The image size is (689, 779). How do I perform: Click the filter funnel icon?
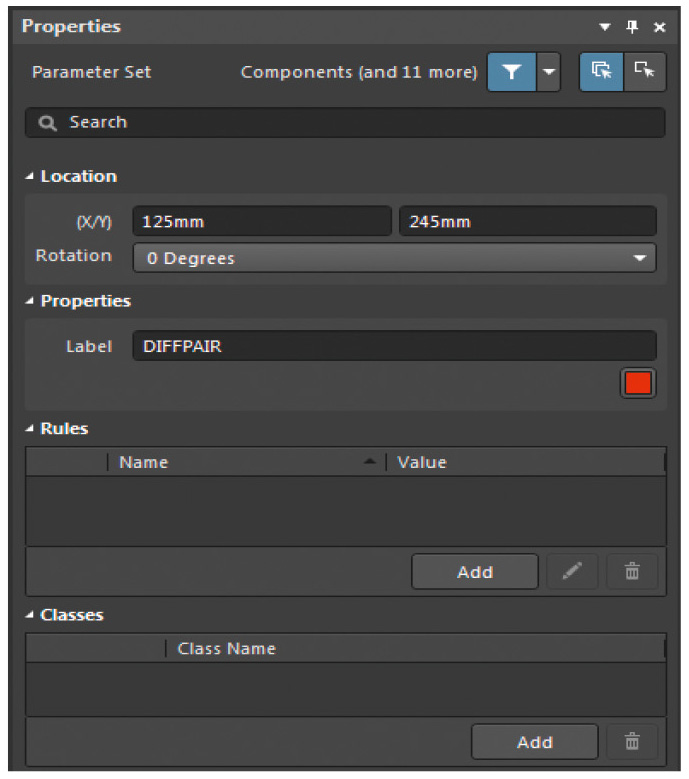(511, 73)
